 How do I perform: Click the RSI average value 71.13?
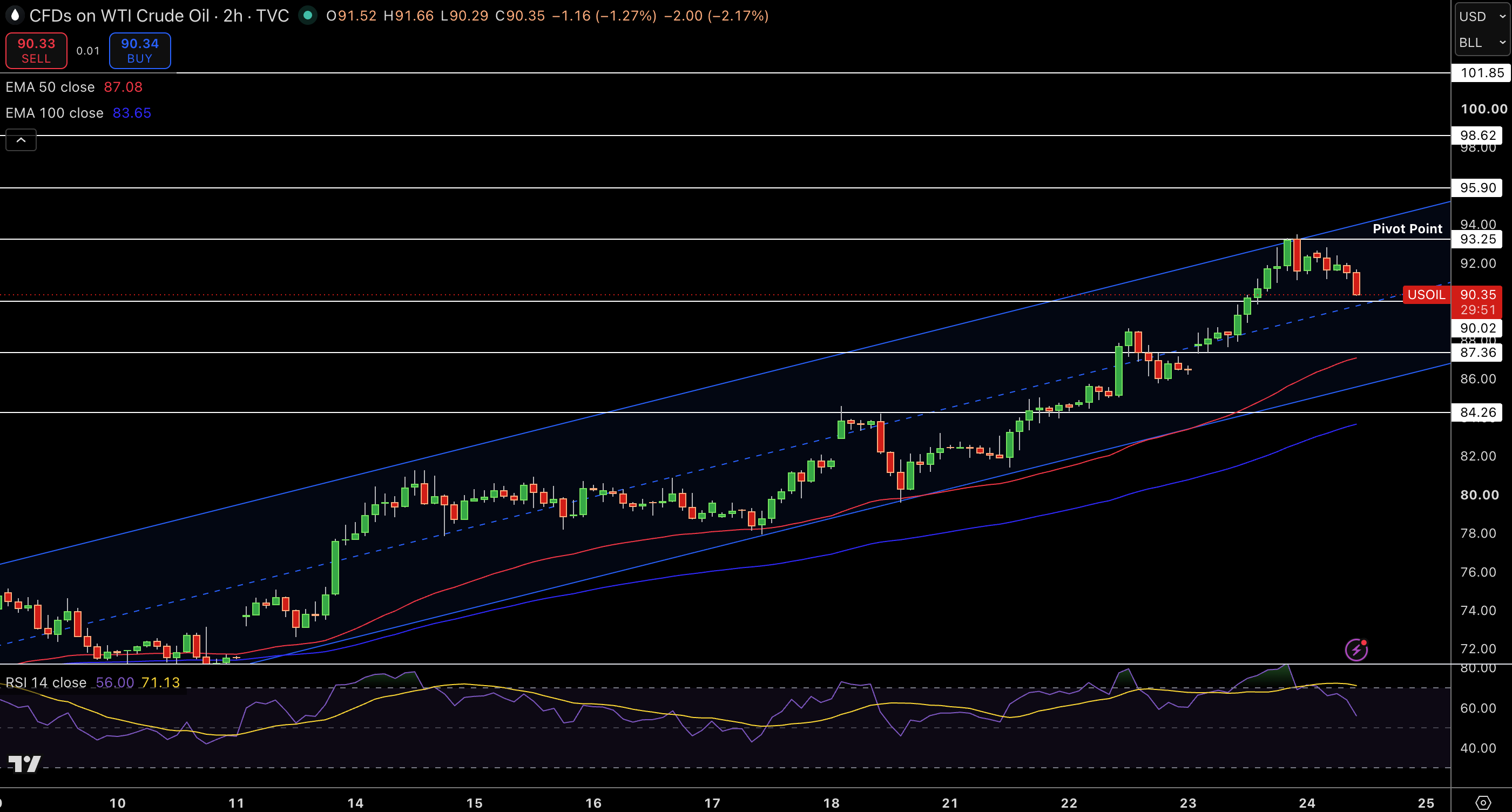161,682
